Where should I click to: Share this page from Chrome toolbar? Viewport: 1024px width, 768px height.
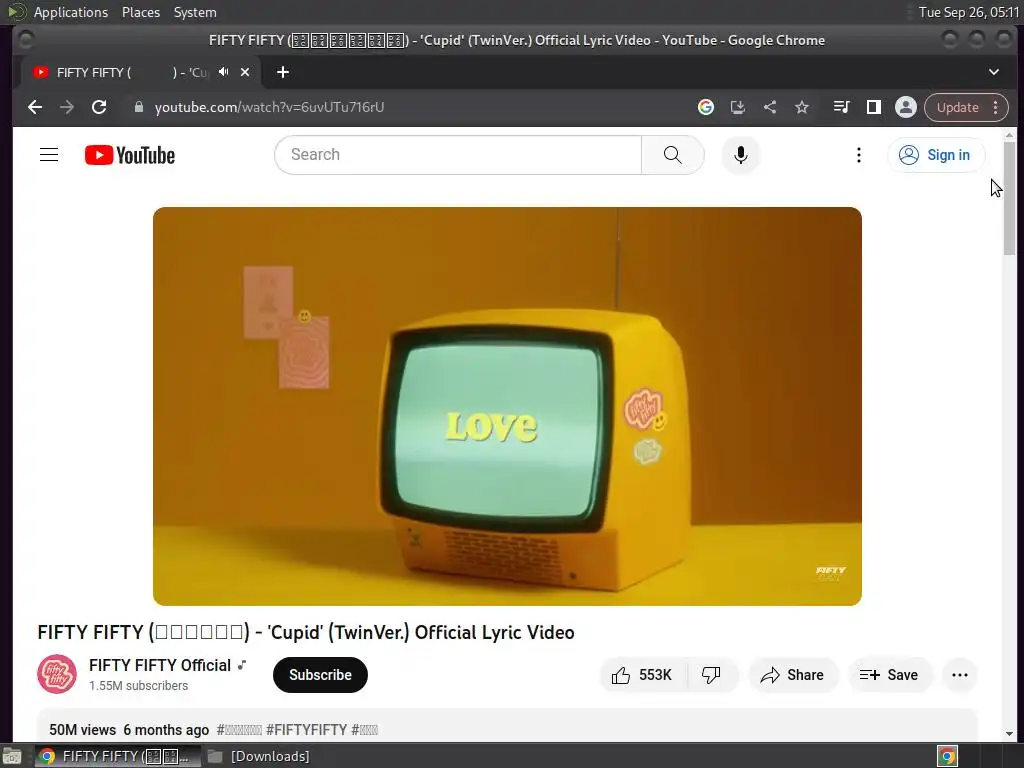click(x=770, y=107)
